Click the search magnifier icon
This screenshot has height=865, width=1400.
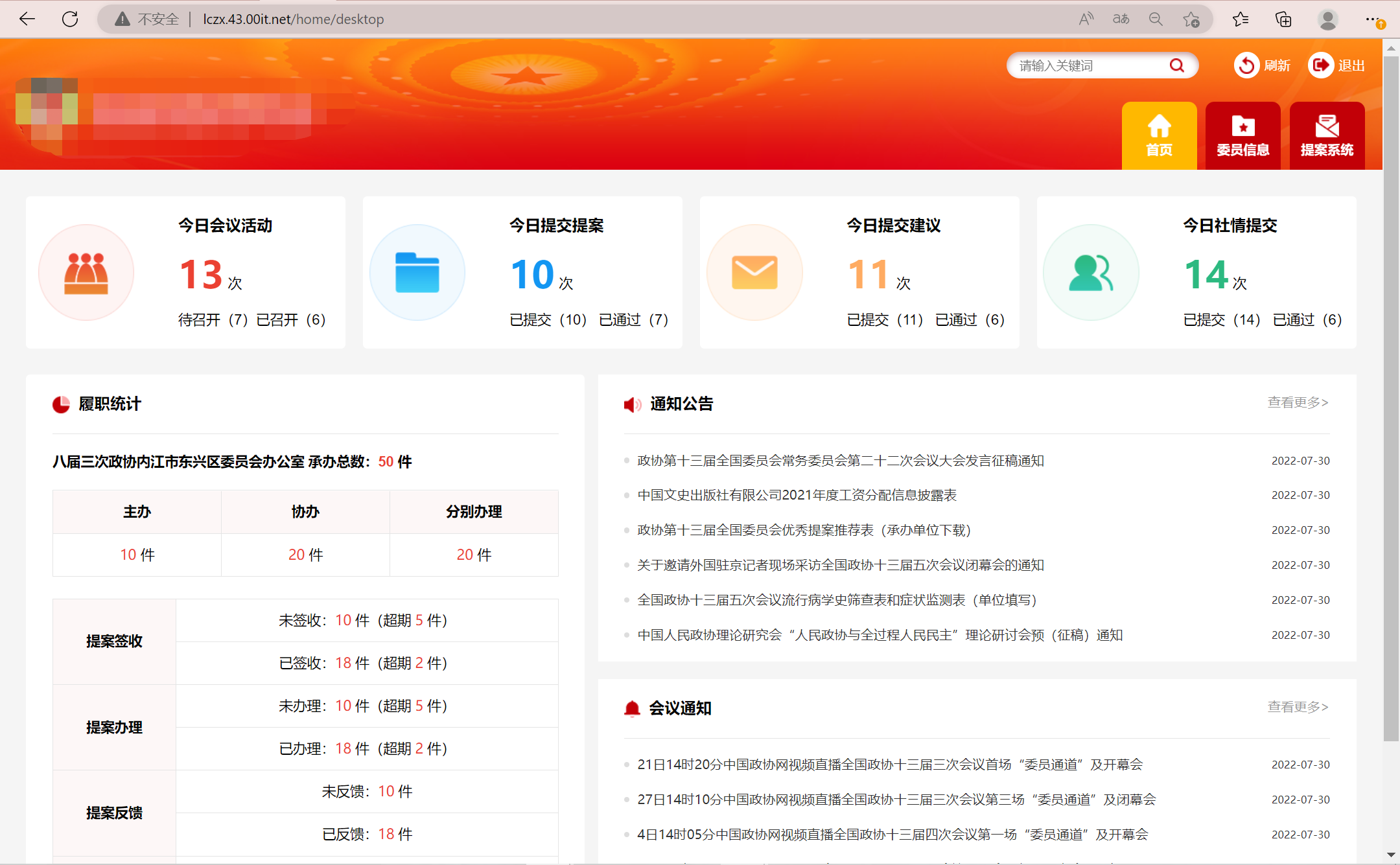(x=1176, y=65)
